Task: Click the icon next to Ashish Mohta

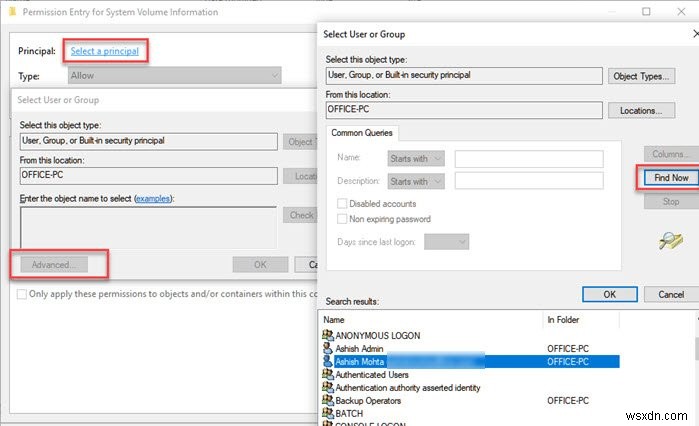Action: [327, 361]
